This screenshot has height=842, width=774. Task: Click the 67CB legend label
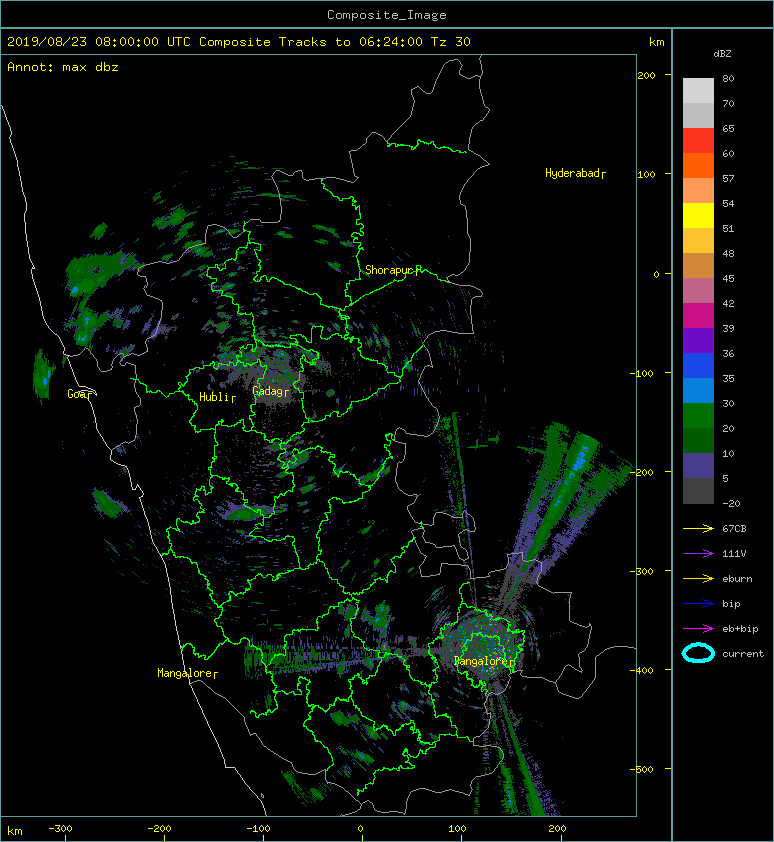(734, 529)
